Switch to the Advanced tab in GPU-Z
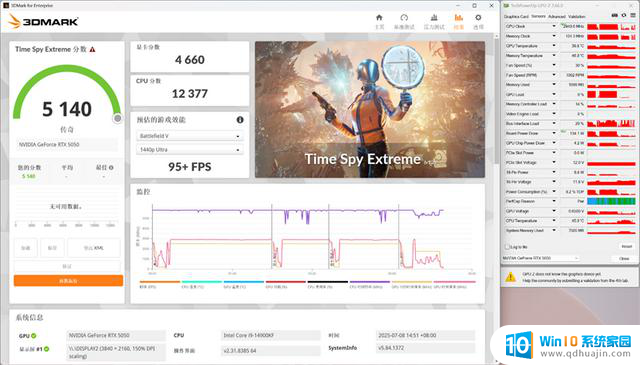 pyautogui.click(x=557, y=16)
